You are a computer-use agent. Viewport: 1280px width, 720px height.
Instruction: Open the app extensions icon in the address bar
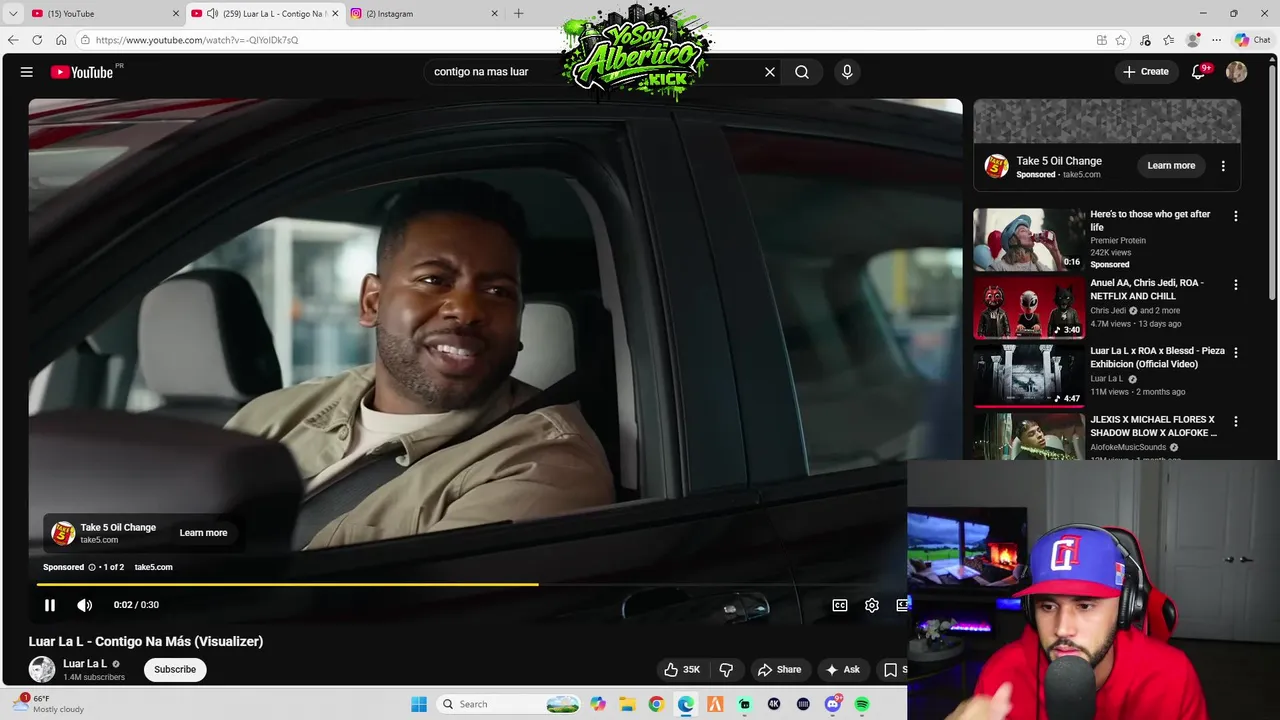(1101, 40)
